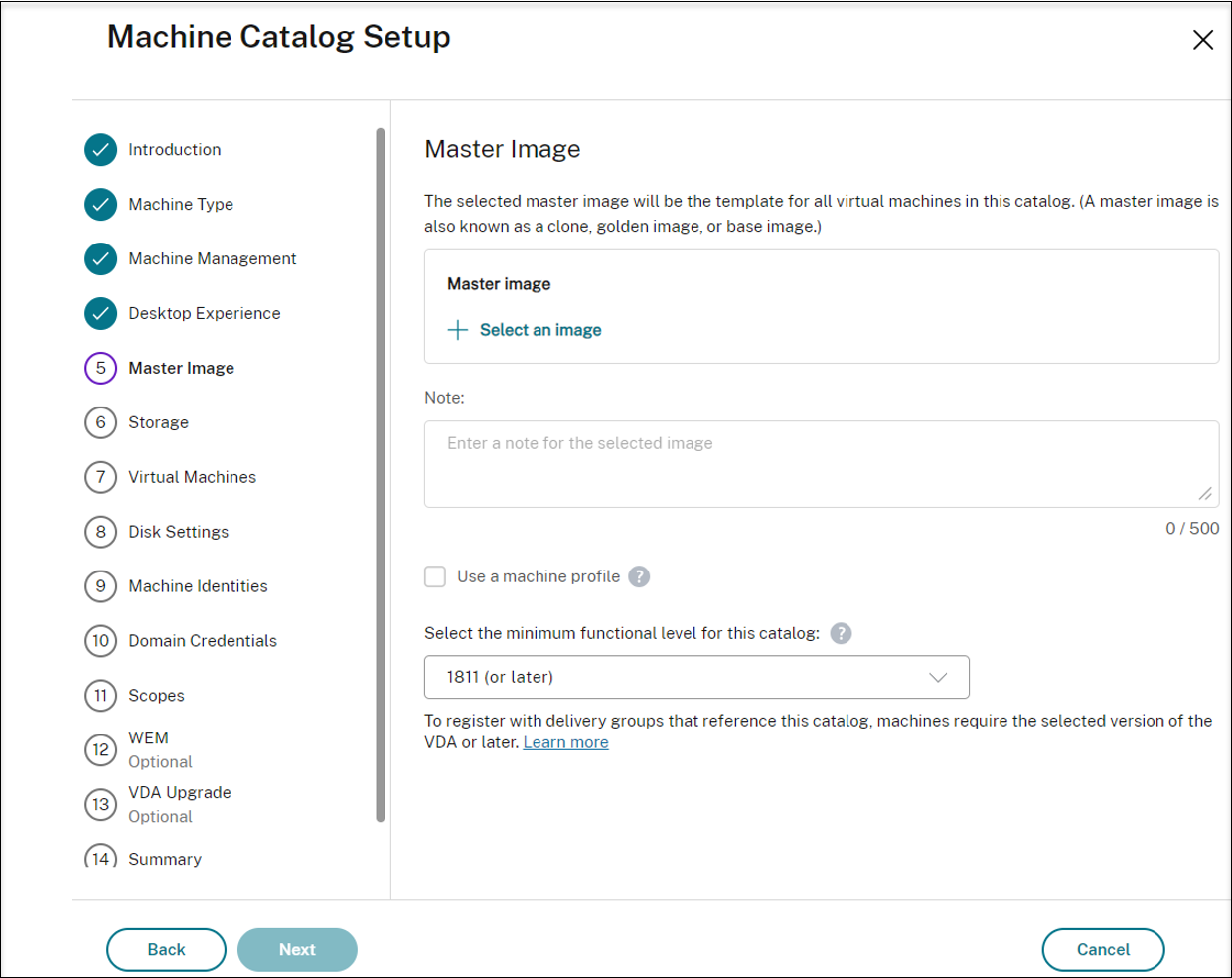Close the Machine Catalog Setup dialog
Screen dimensions: 1232x978
[x=1202, y=40]
